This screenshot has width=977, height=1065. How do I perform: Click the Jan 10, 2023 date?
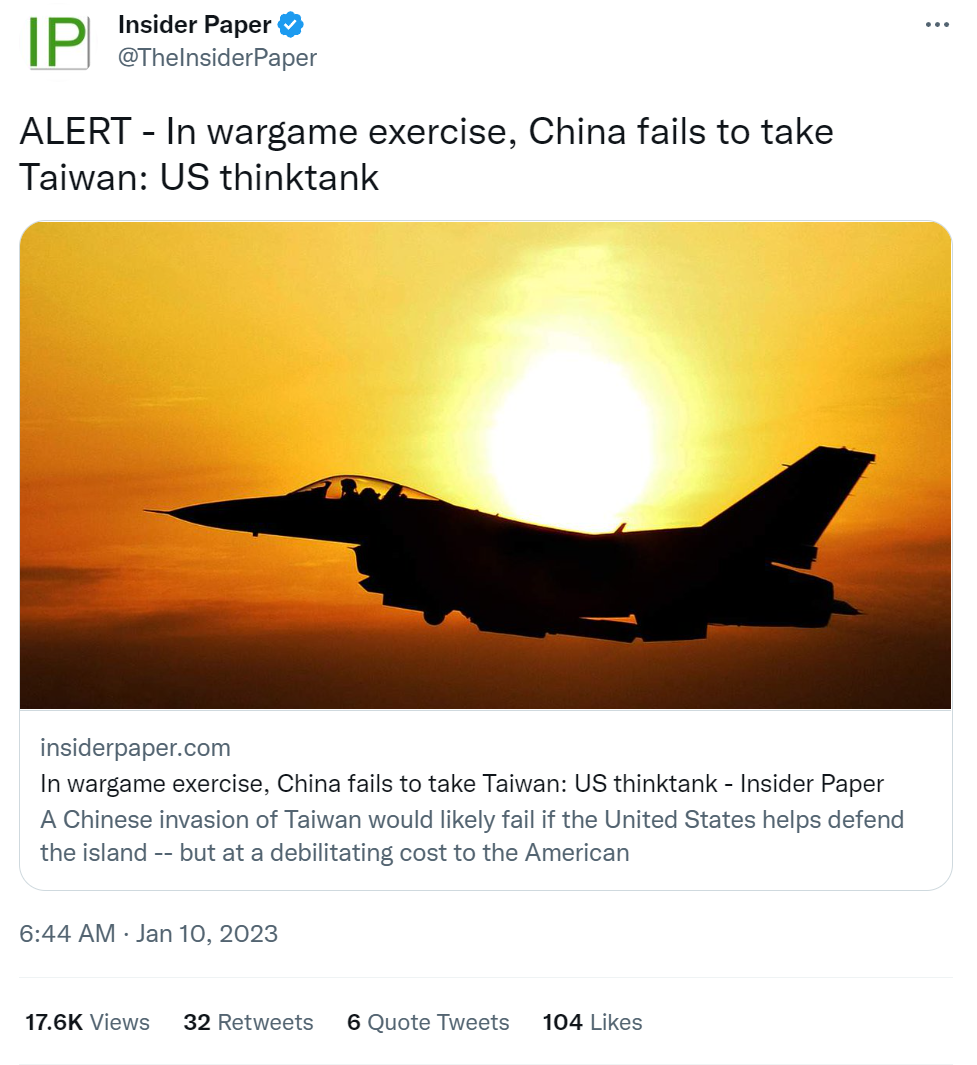[x=207, y=934]
